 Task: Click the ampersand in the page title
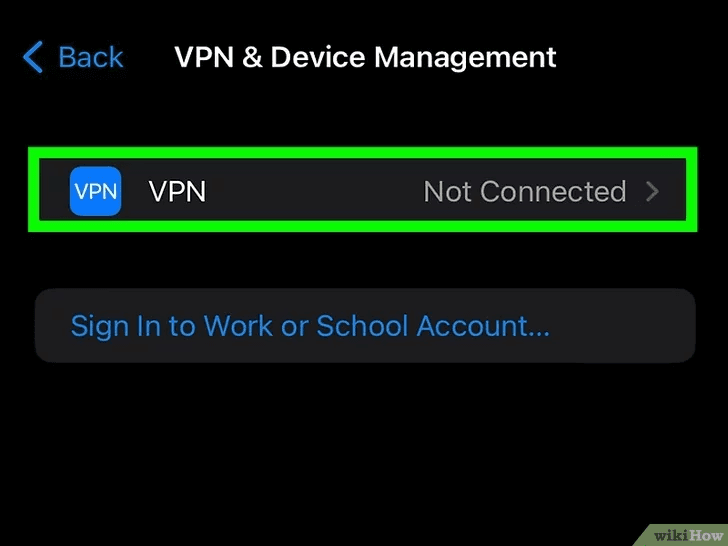pyautogui.click(x=252, y=58)
